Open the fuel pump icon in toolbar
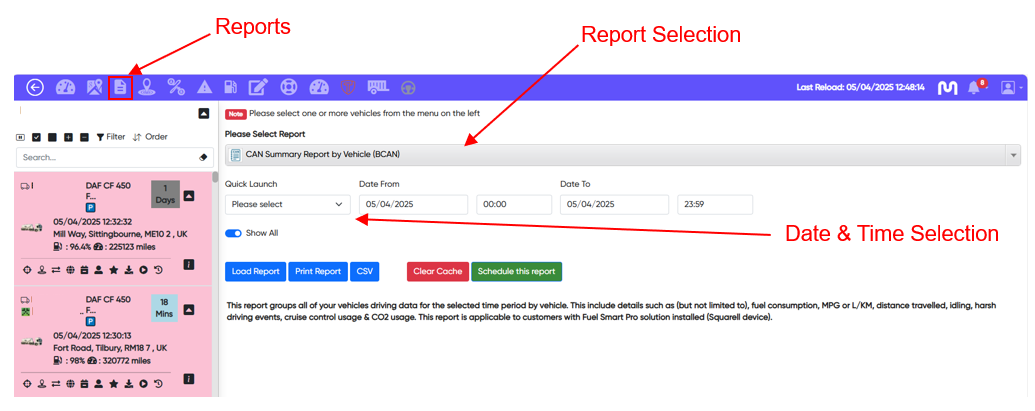The image size is (1035, 411). (231, 88)
